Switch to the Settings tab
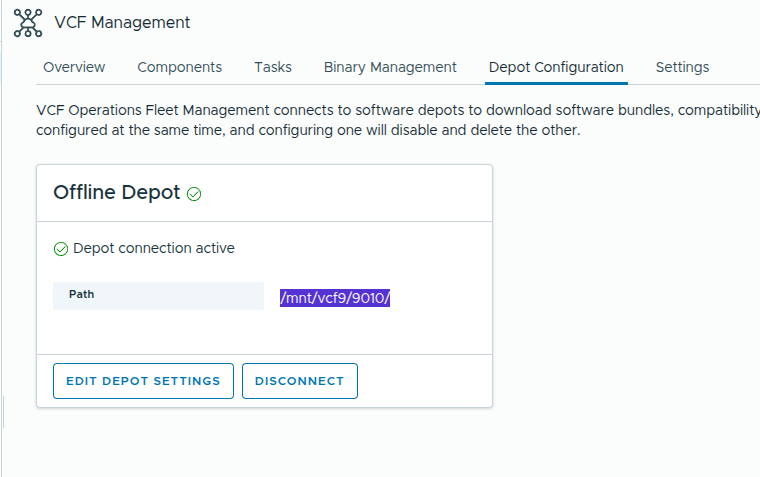This screenshot has height=477, width=760. click(682, 67)
